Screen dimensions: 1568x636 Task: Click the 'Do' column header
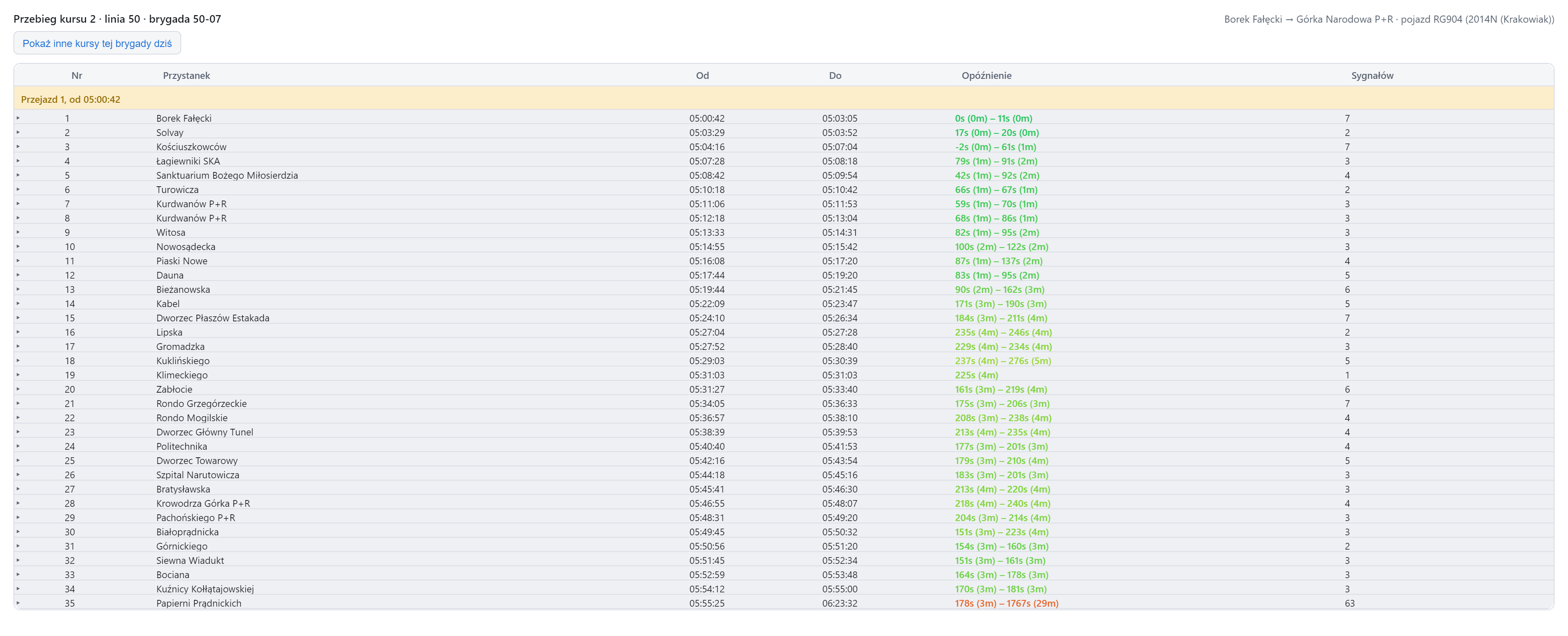pyautogui.click(x=835, y=76)
